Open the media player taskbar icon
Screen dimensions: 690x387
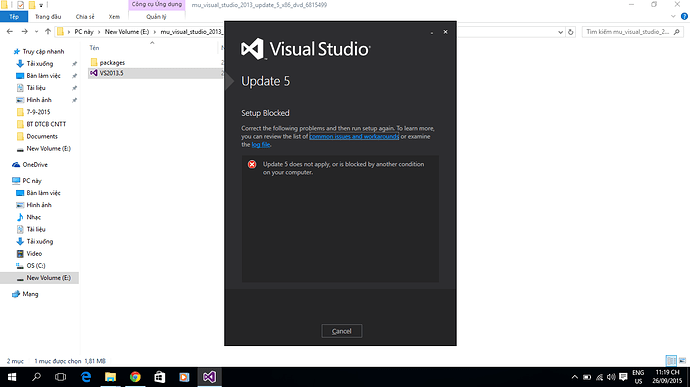(184, 377)
